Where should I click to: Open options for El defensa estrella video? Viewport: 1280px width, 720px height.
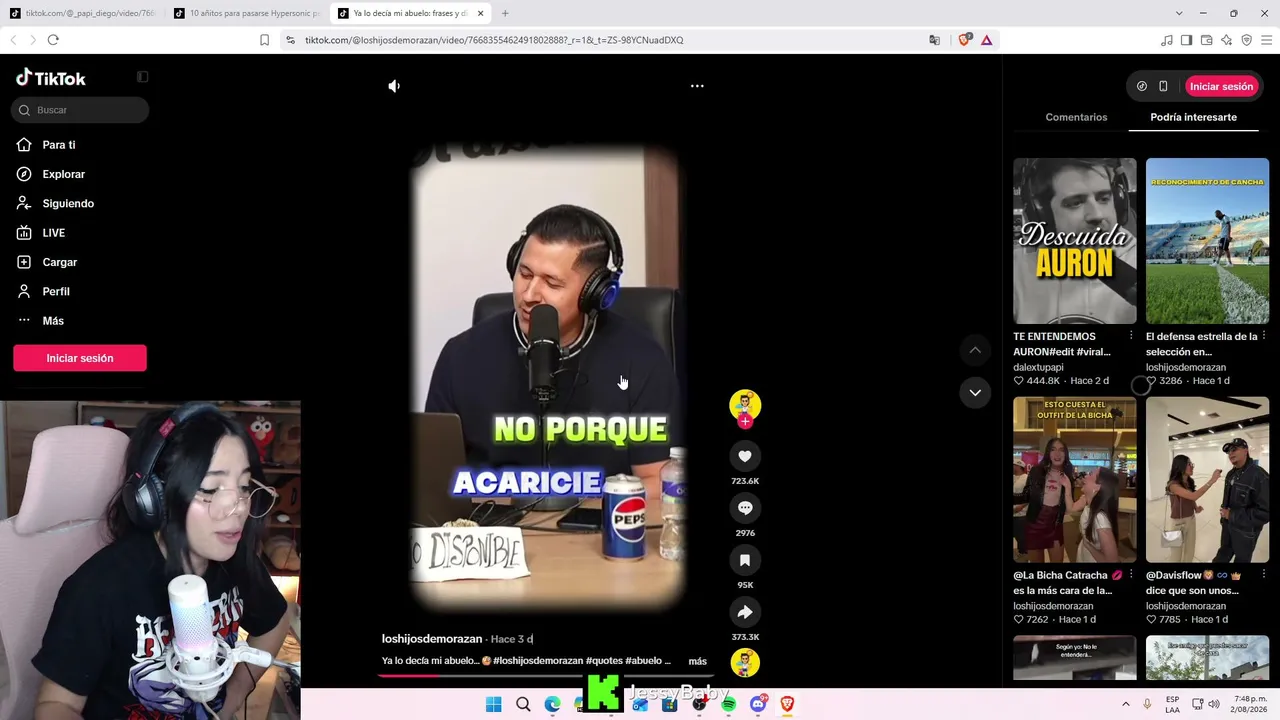(x=1264, y=336)
